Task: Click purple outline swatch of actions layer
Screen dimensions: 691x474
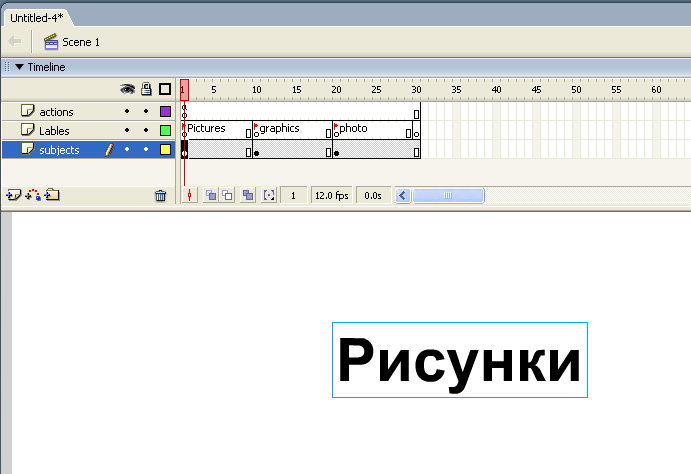Action: [x=165, y=111]
